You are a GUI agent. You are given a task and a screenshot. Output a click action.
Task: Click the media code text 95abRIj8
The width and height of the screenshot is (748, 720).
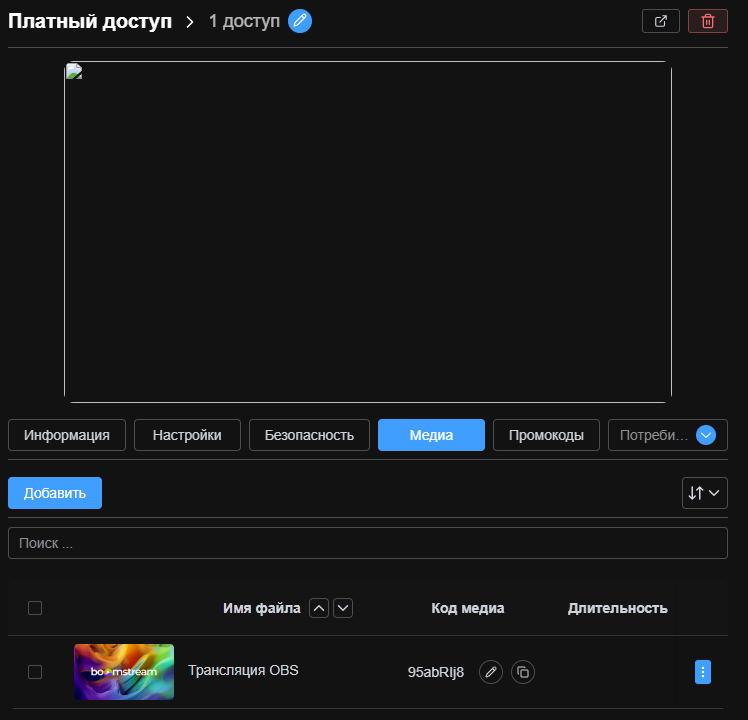[436, 672]
